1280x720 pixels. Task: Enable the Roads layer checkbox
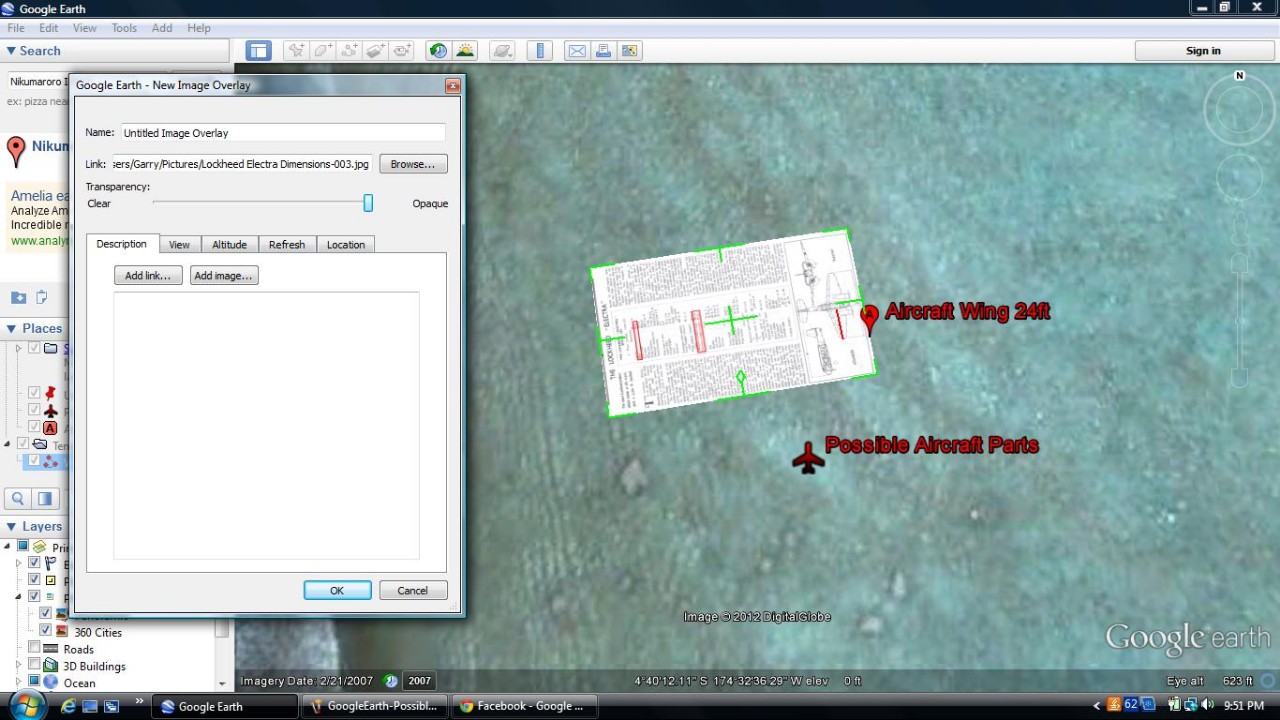[x=34, y=648]
